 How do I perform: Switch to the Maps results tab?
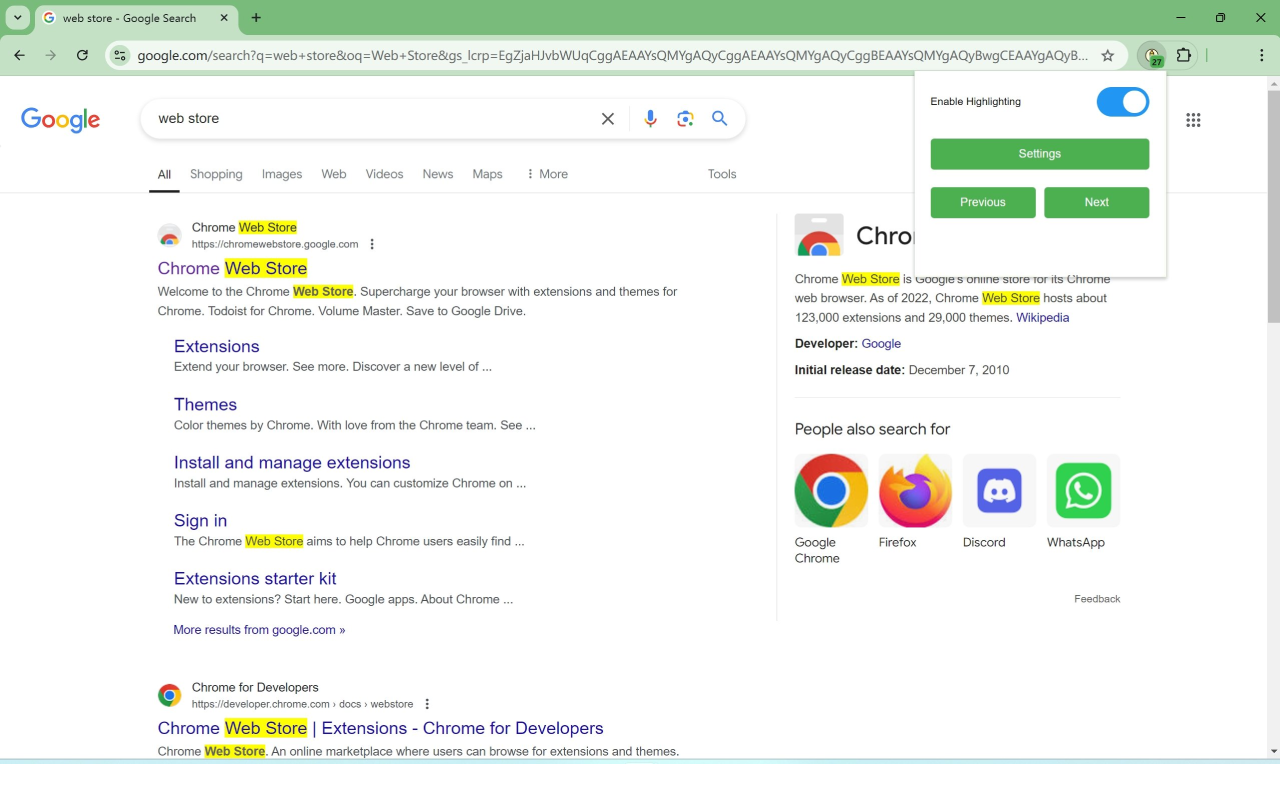click(487, 174)
